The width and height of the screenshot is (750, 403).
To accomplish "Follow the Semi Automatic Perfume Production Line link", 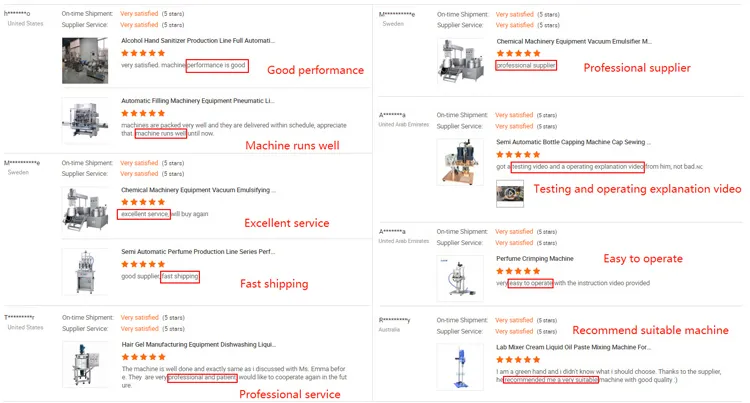I will tap(198, 252).
